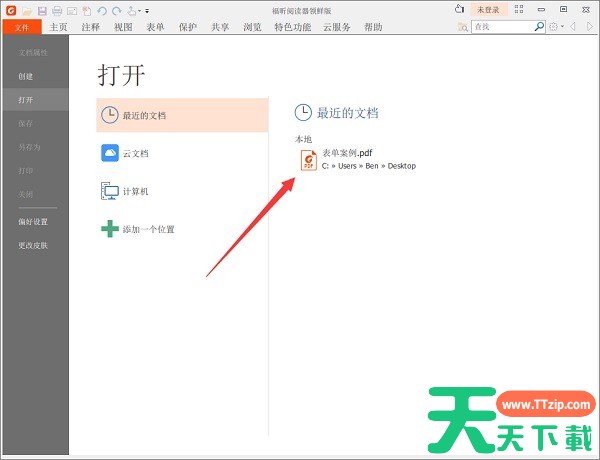Open 偏好设置 from the sidebar
This screenshot has width=600, height=460.
coord(32,221)
